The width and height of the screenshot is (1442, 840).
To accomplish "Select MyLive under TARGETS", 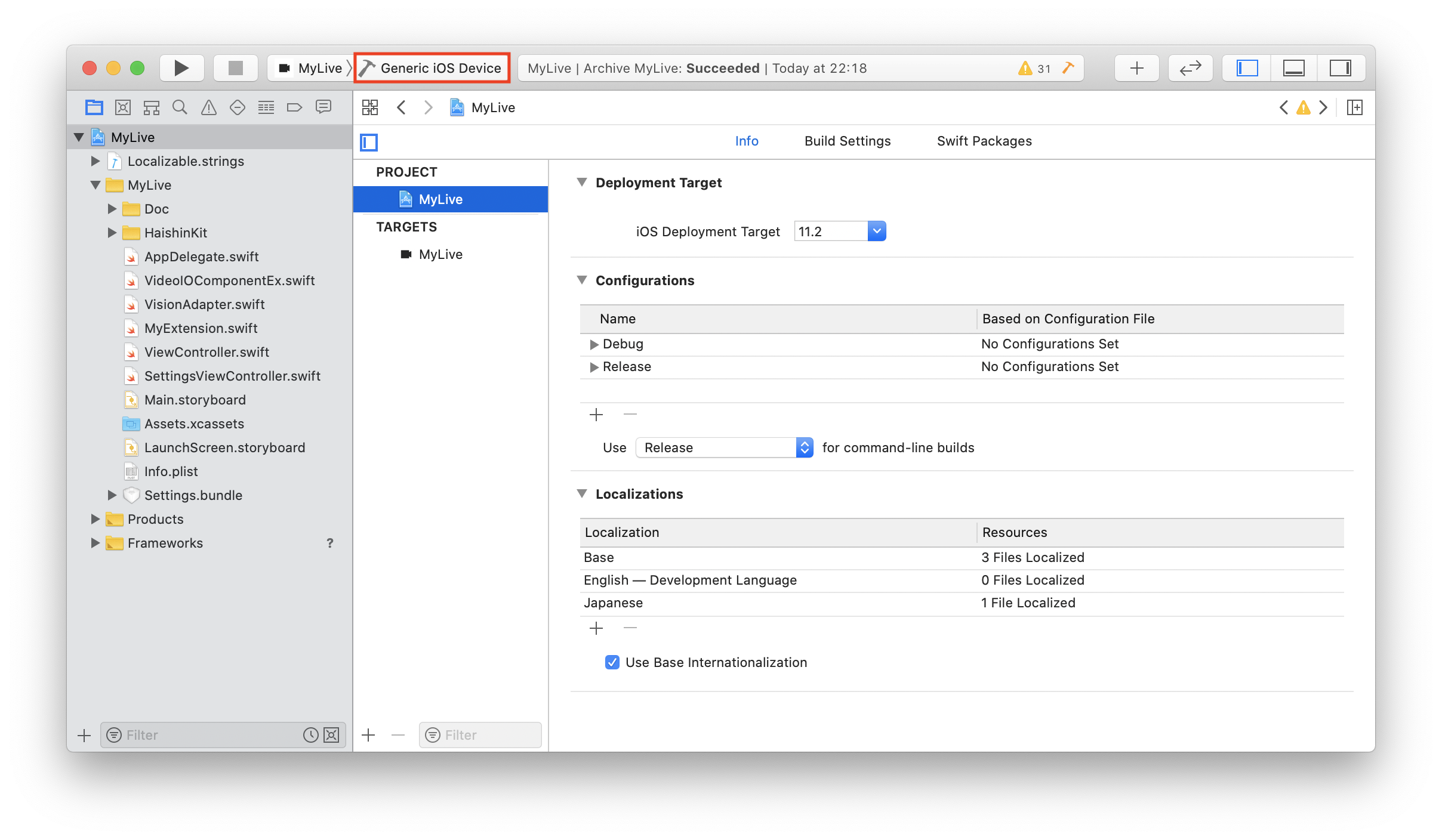I will click(440, 254).
